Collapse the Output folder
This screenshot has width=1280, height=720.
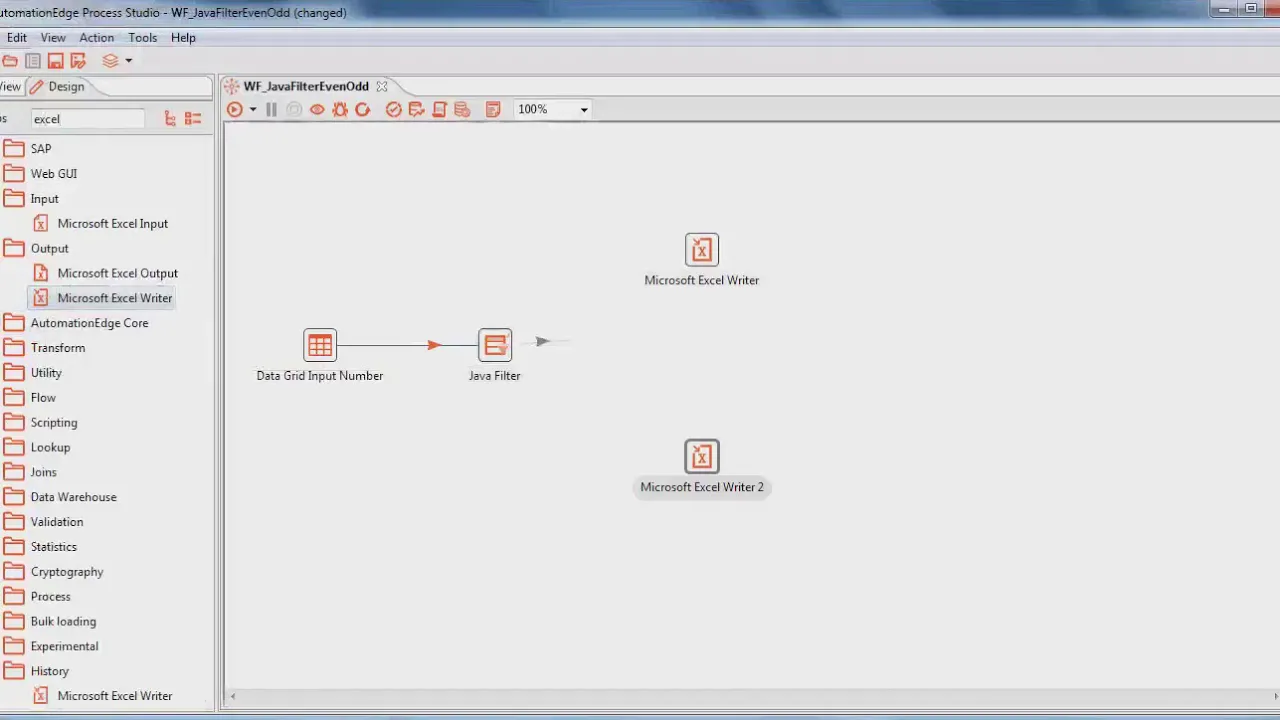click(36, 248)
